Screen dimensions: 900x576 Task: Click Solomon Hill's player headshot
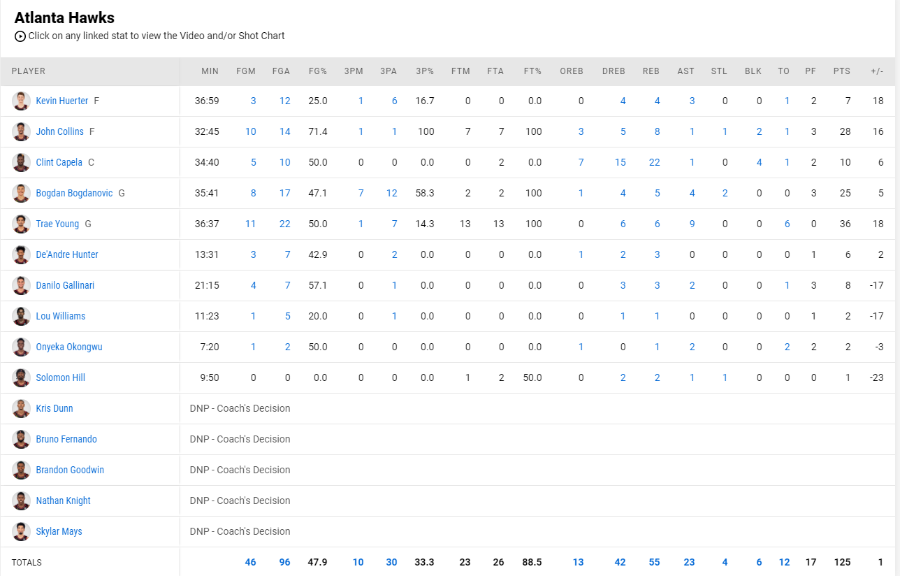pos(21,377)
